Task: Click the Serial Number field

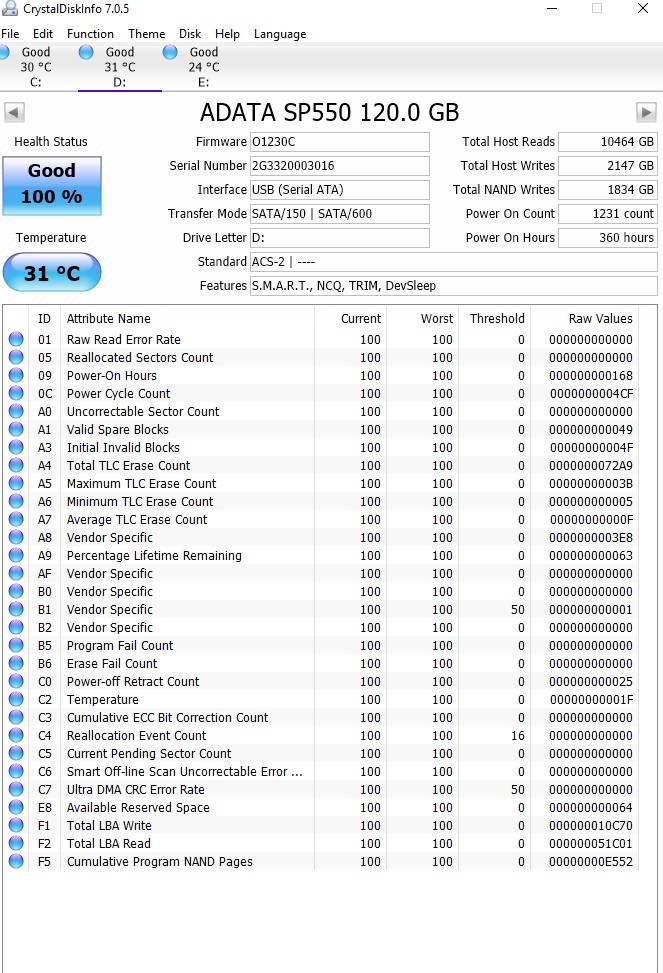Action: pyautogui.click(x=340, y=166)
